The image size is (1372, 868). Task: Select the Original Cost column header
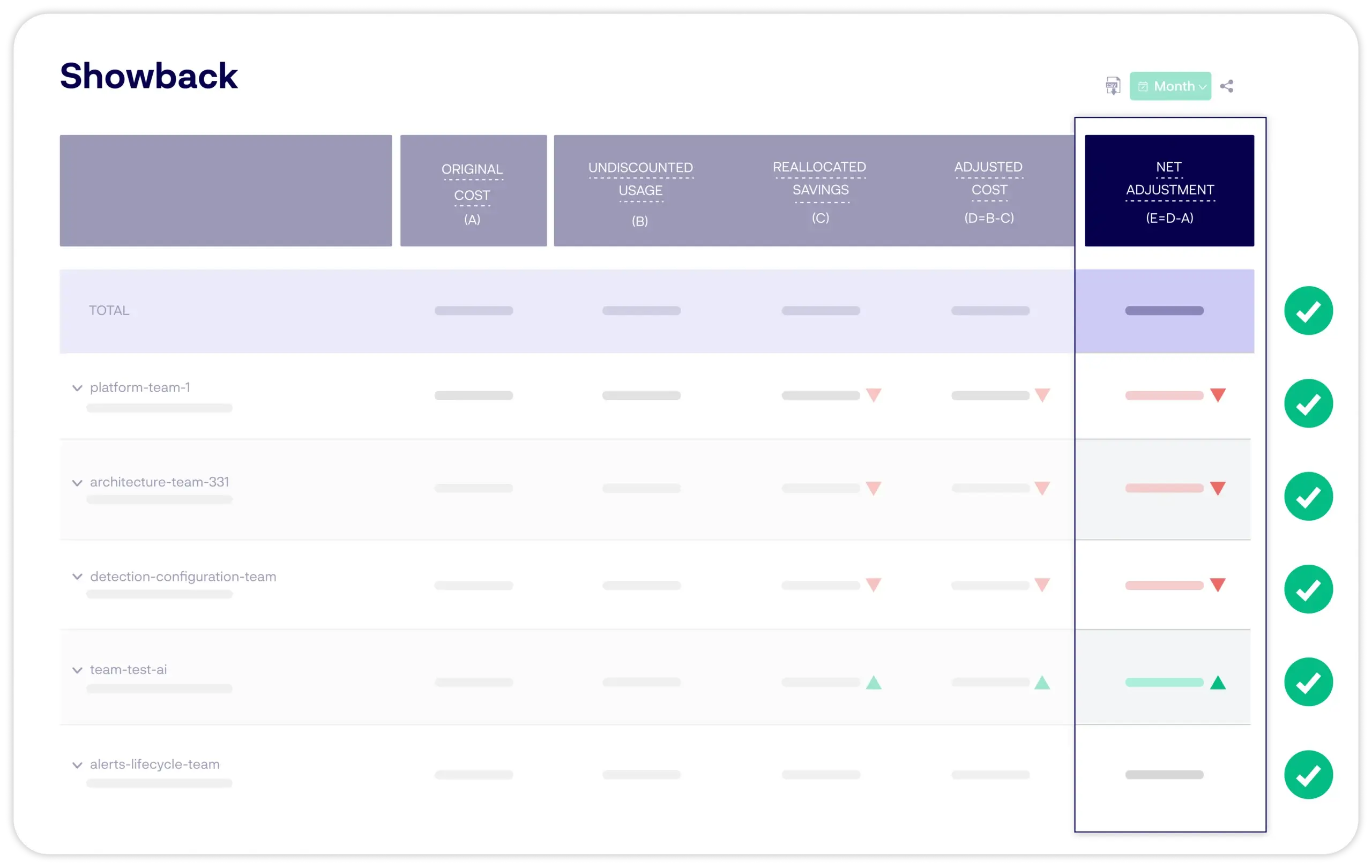(x=473, y=190)
